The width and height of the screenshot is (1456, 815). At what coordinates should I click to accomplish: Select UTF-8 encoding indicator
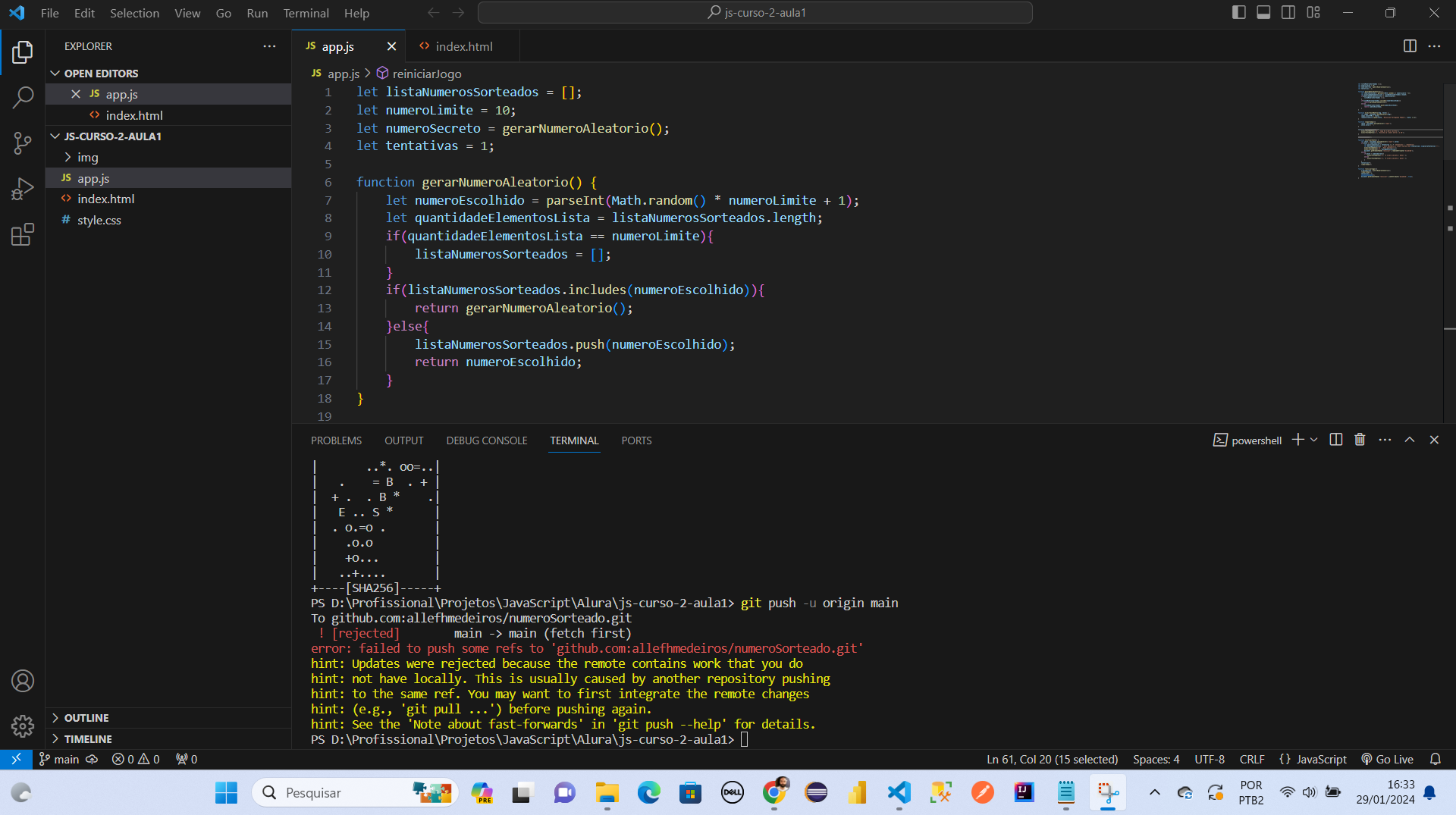click(1210, 759)
